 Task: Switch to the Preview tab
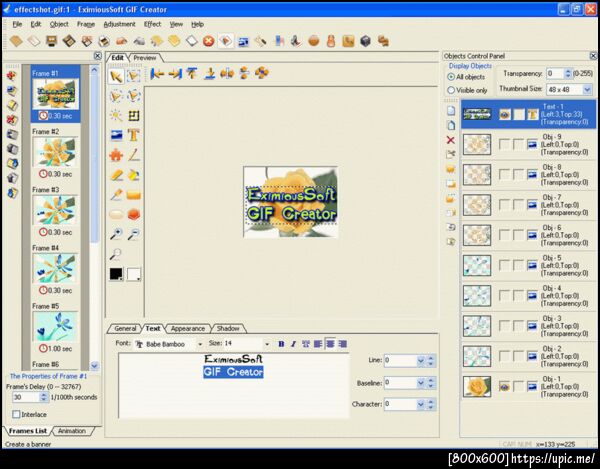145,58
